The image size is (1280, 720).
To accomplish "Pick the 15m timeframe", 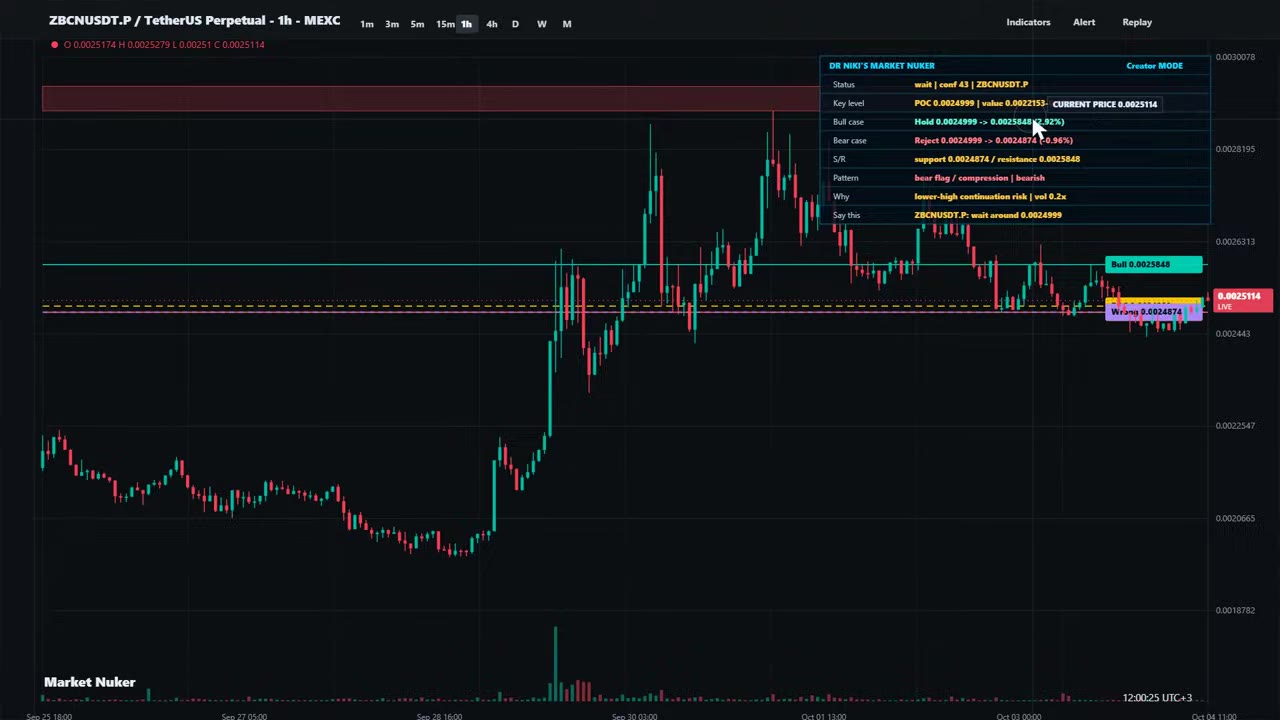I will (x=445, y=24).
